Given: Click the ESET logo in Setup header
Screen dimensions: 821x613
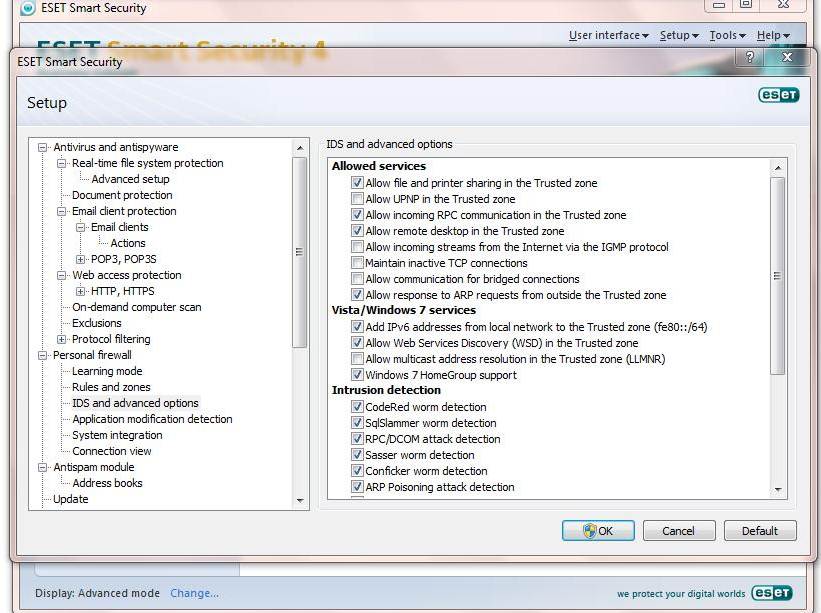Looking at the screenshot, I should pyautogui.click(x=778, y=95).
